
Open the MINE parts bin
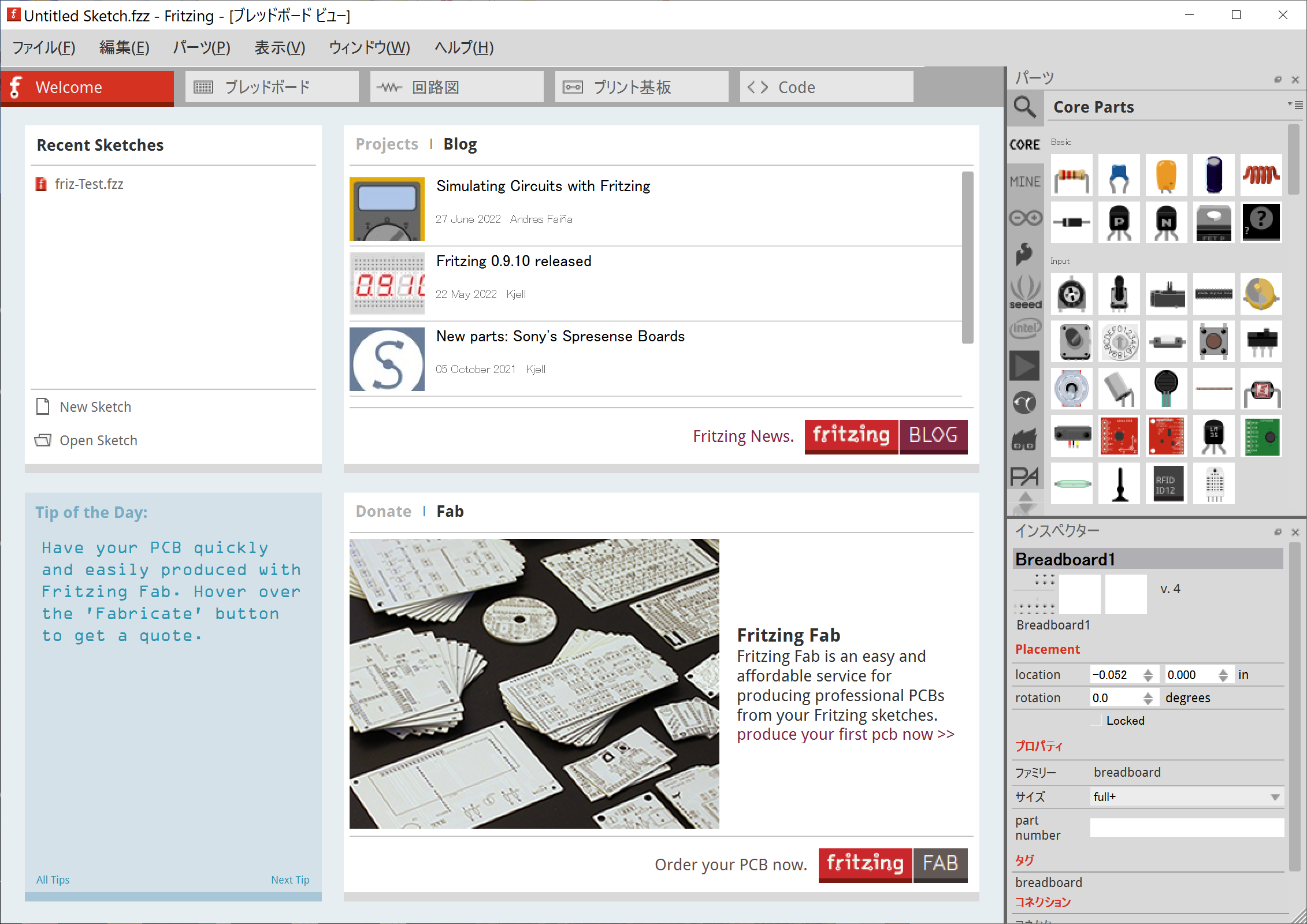click(1025, 182)
